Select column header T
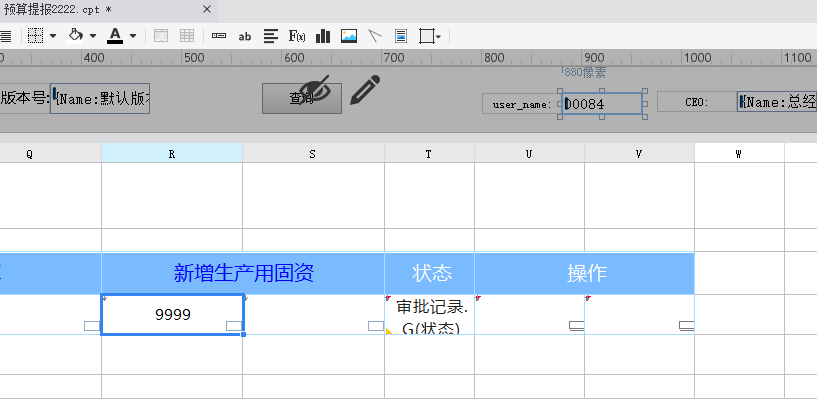The height and width of the screenshot is (399, 817). tap(429, 154)
